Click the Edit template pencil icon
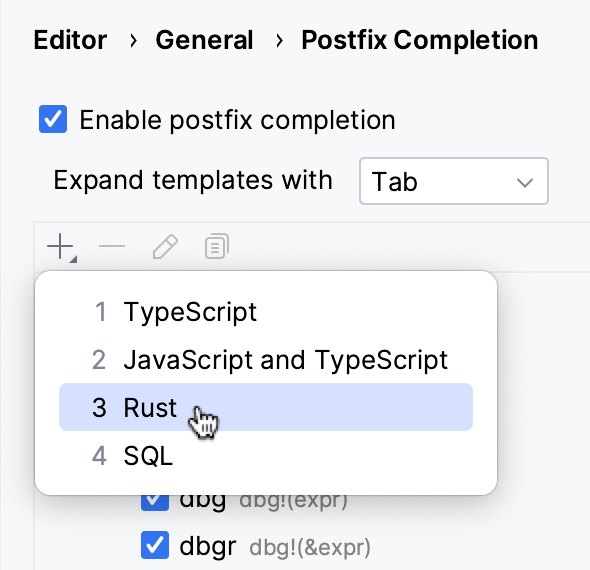This screenshot has width=590, height=570. tap(165, 246)
